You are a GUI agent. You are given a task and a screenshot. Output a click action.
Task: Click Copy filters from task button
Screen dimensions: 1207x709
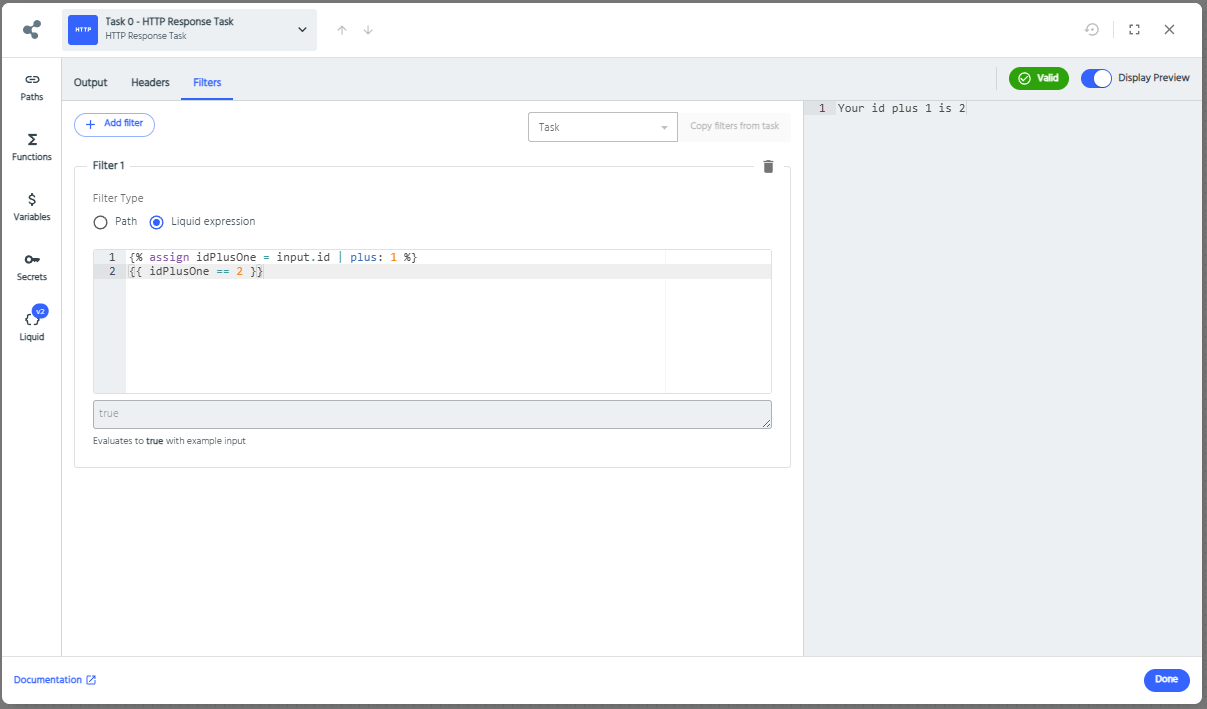click(x=734, y=127)
